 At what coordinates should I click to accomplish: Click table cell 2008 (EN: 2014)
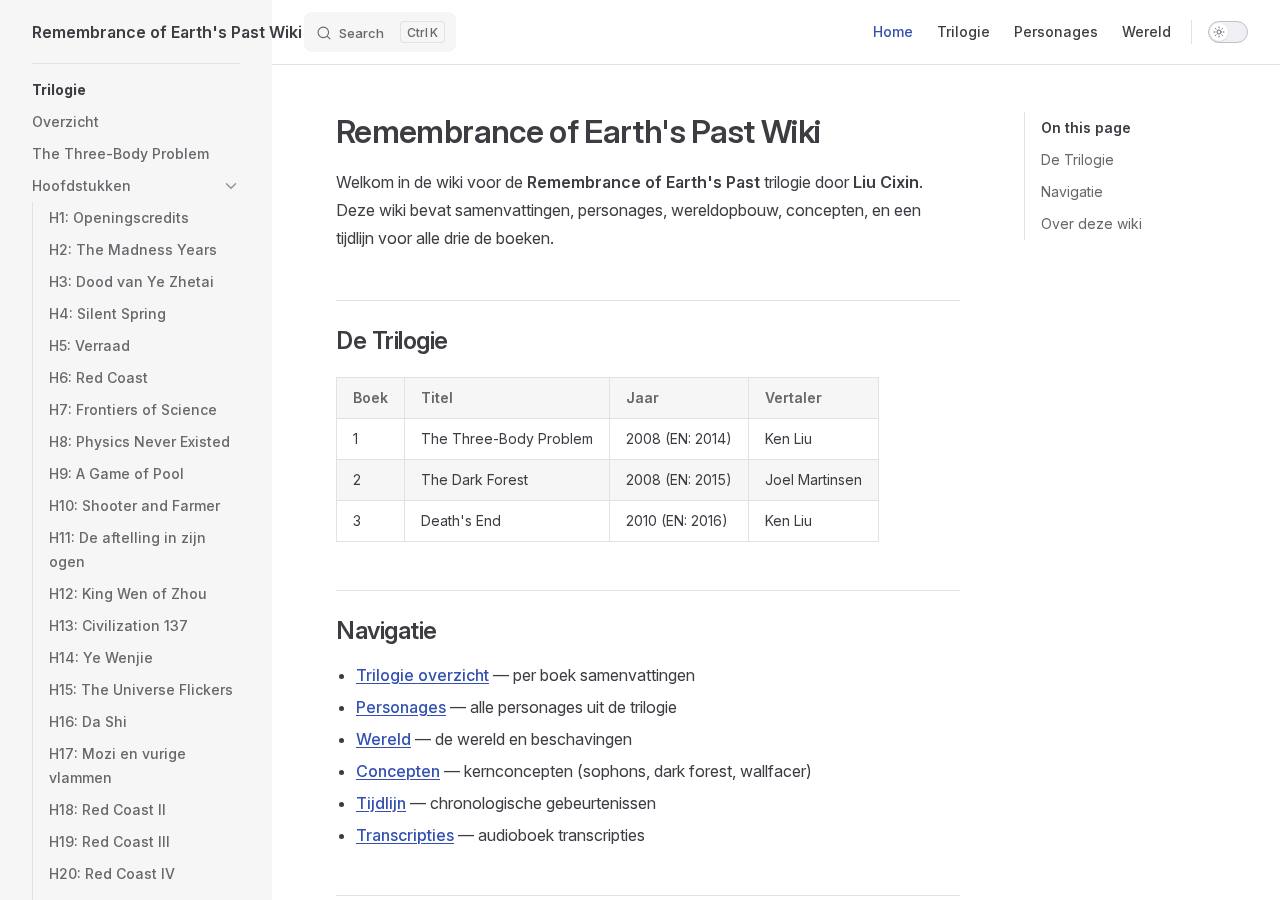click(679, 439)
